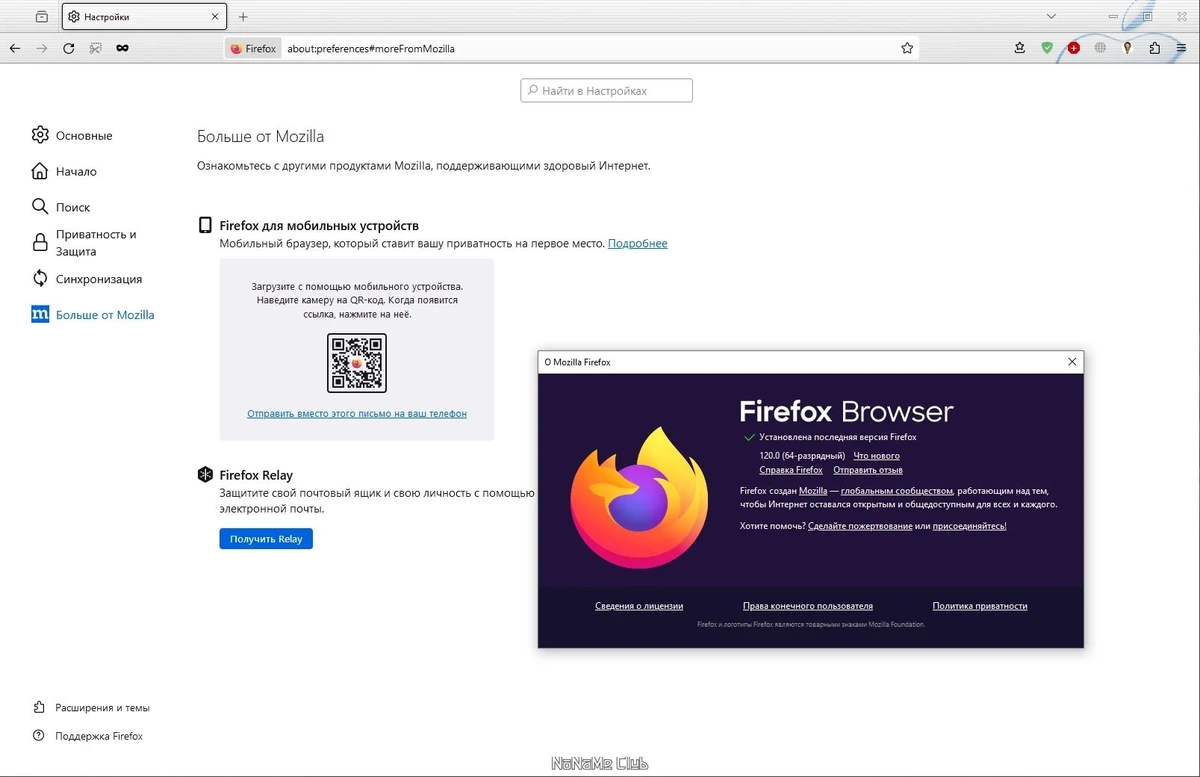Image resolution: width=1200 pixels, height=777 pixels.
Task: Click the screenshot scissors toolbar icon
Action: [95, 48]
